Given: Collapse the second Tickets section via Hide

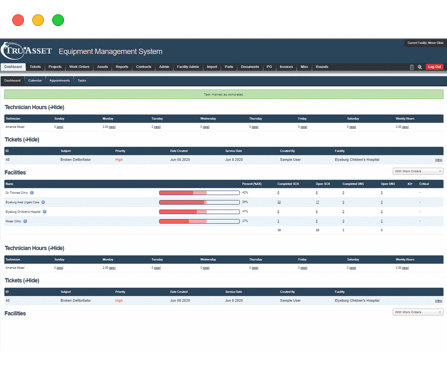Looking at the screenshot, I should [x=31, y=280].
